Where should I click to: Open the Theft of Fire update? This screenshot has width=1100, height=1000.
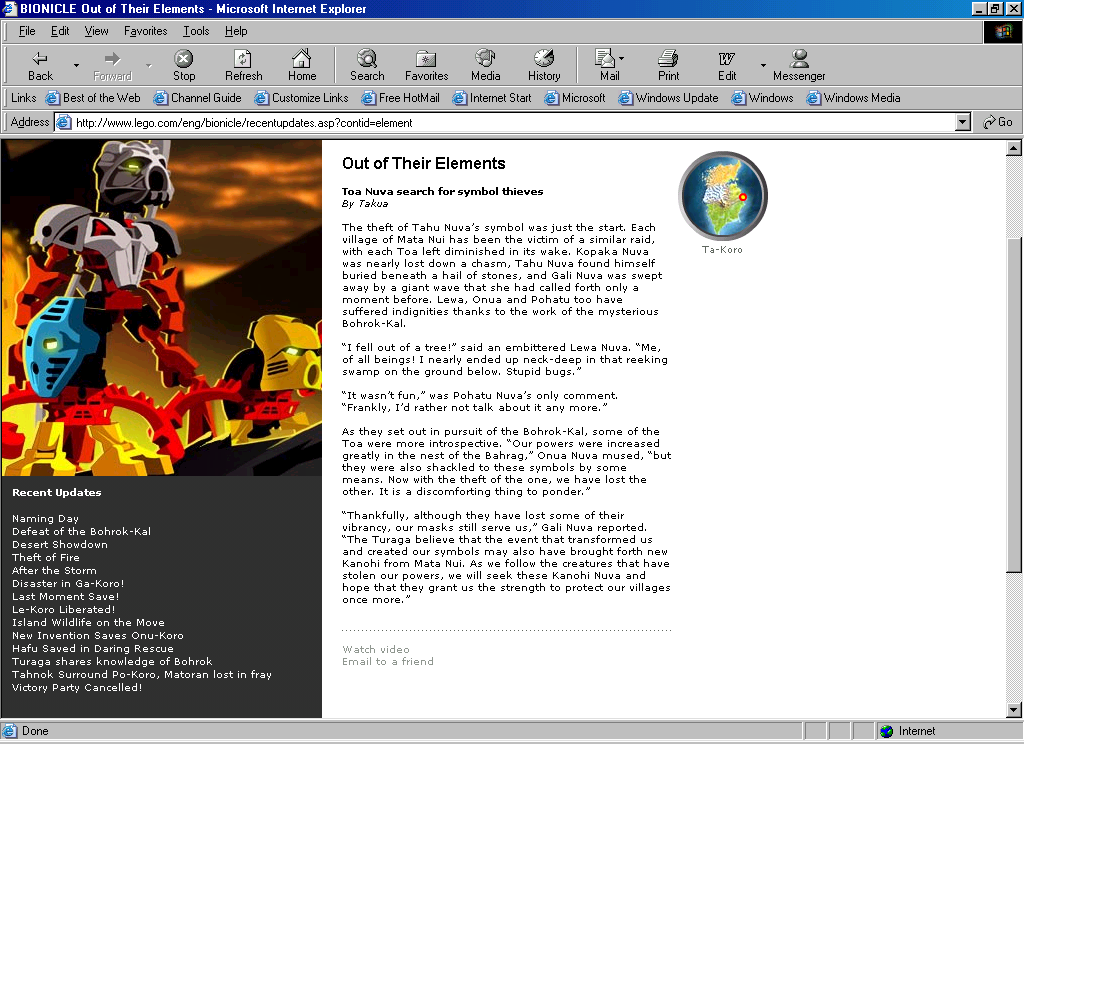click(46, 557)
